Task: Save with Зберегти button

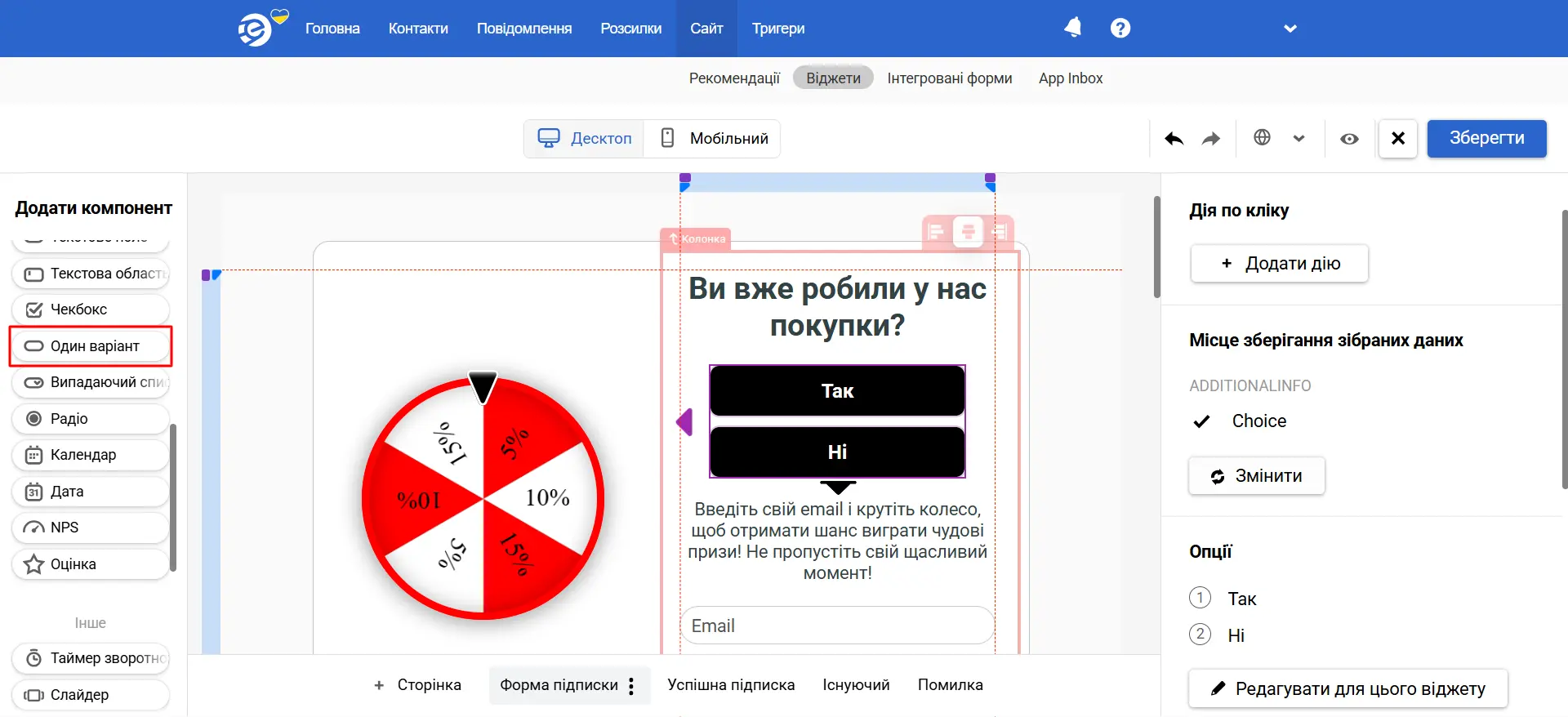Action: pyautogui.click(x=1486, y=138)
